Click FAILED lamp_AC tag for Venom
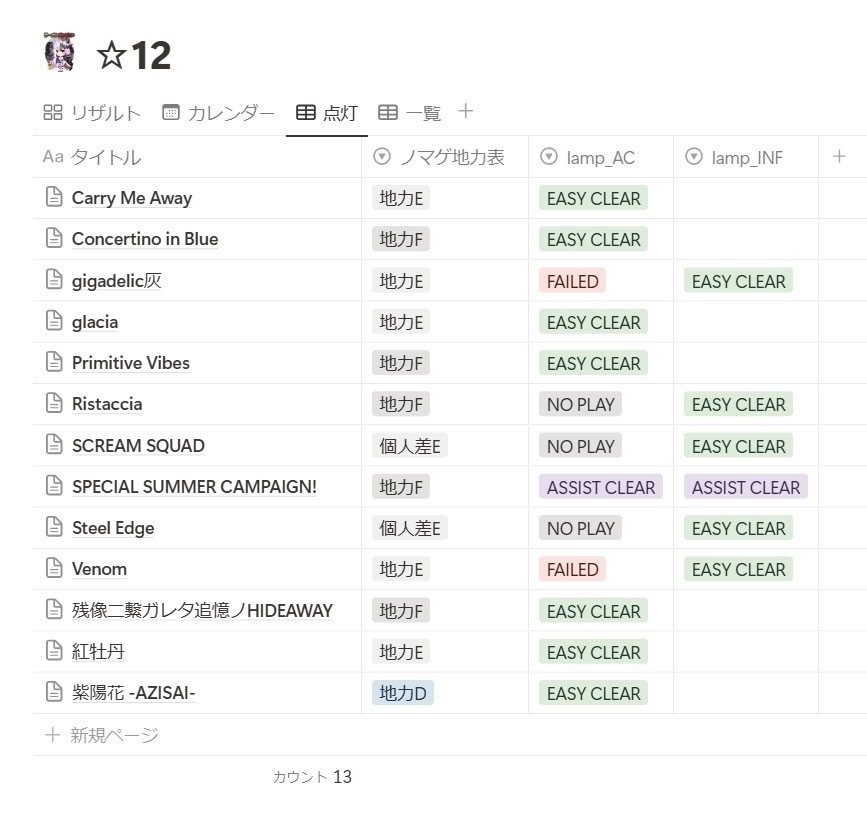 573,569
